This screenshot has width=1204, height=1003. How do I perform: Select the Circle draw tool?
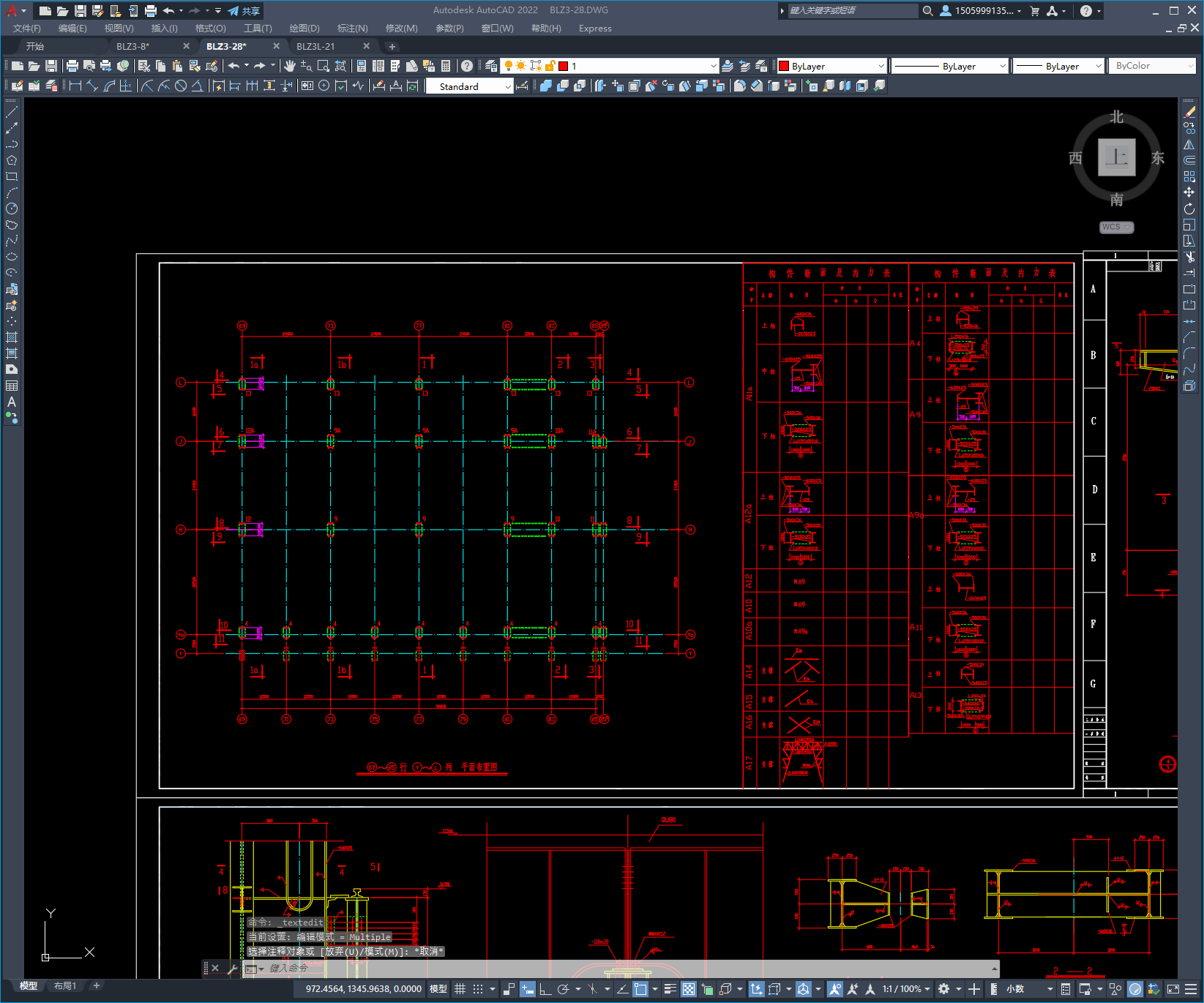click(x=12, y=209)
